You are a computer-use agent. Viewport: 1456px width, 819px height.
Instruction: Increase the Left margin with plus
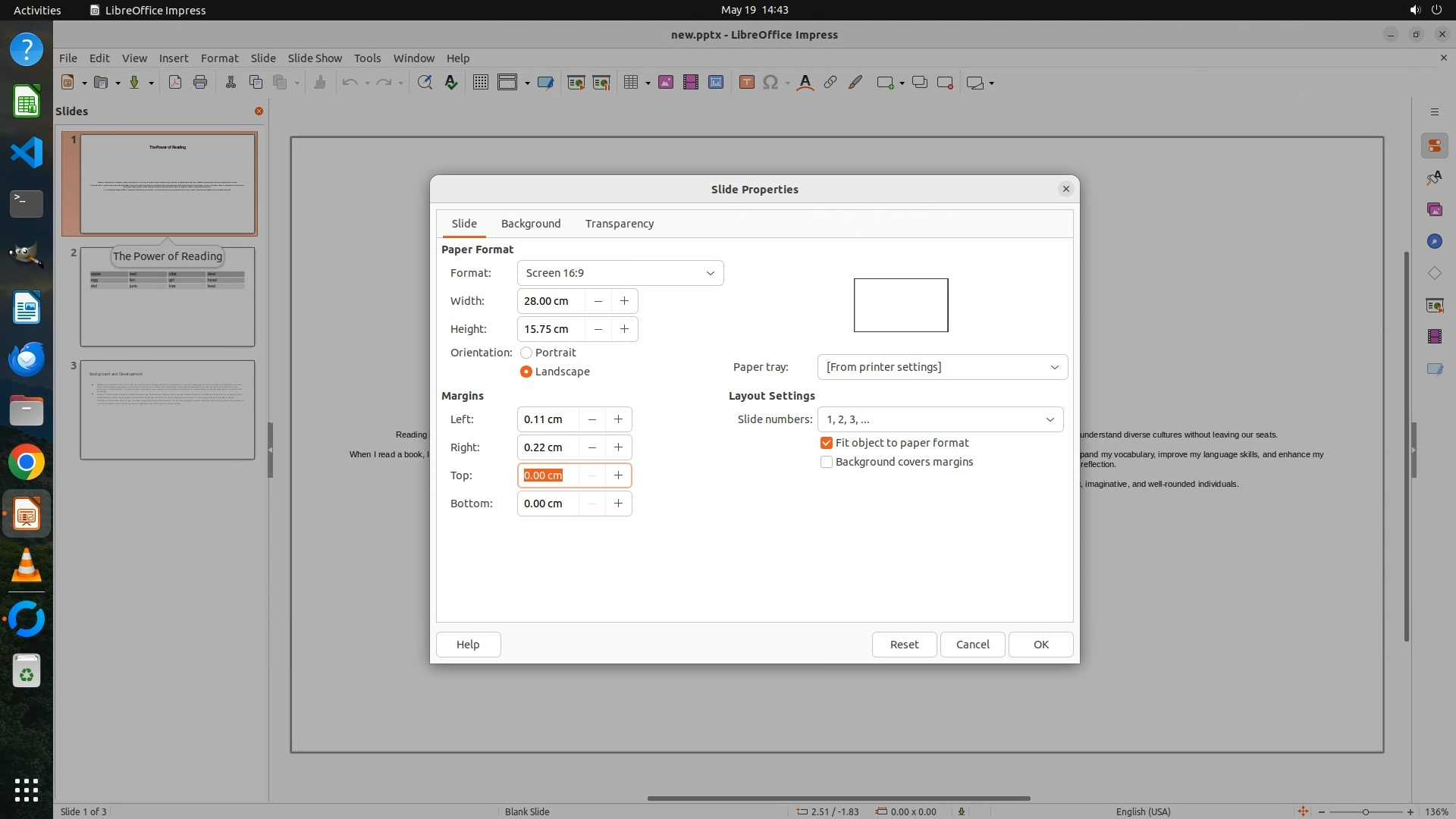click(x=618, y=419)
